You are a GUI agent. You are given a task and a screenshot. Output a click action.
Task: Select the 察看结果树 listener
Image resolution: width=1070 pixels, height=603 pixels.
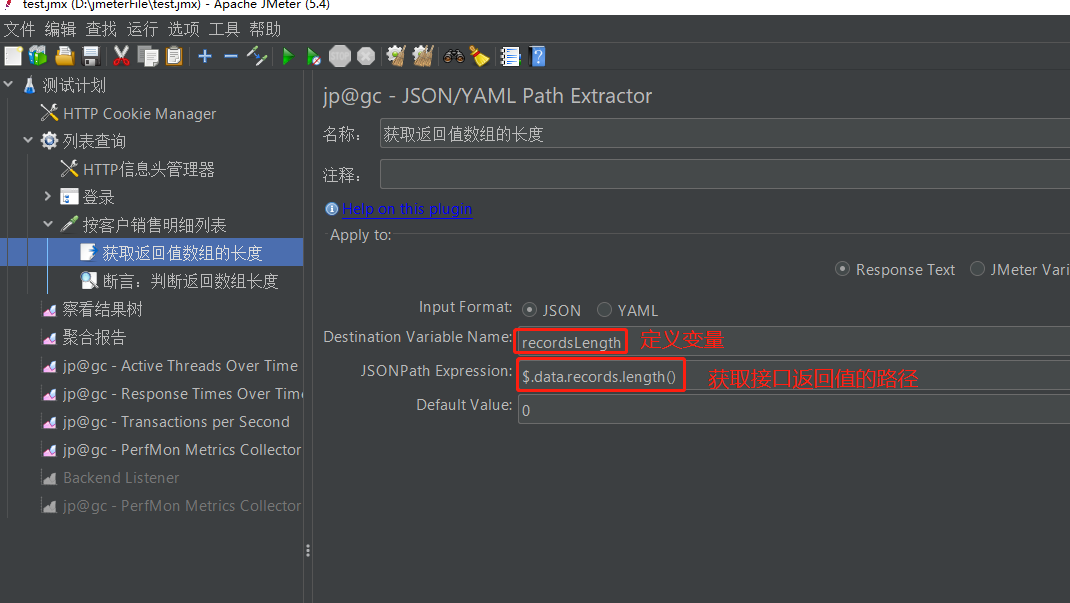coord(102,309)
